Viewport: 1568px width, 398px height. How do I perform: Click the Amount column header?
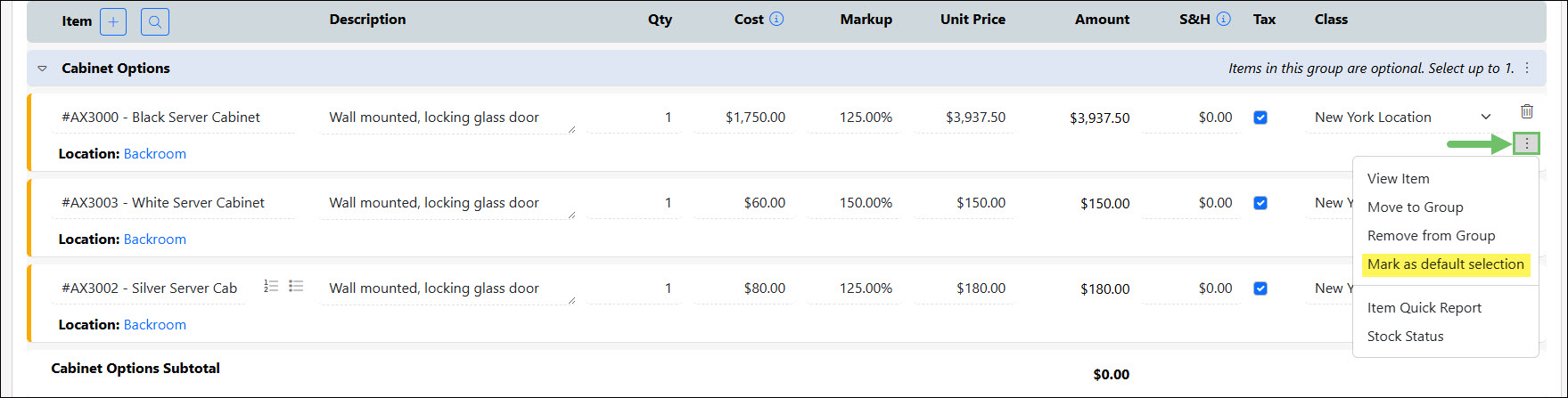click(1102, 20)
